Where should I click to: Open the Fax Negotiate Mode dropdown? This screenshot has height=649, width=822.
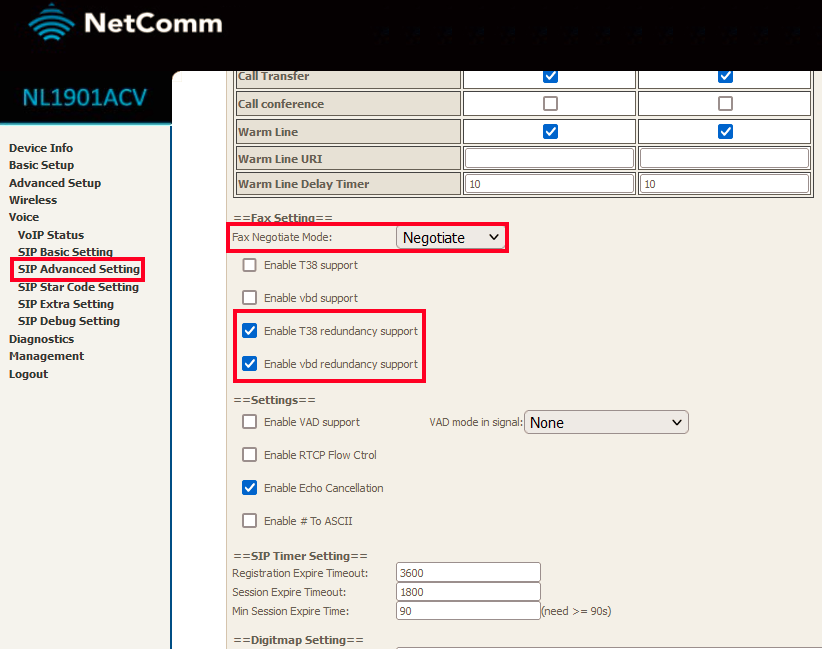pyautogui.click(x=450, y=237)
